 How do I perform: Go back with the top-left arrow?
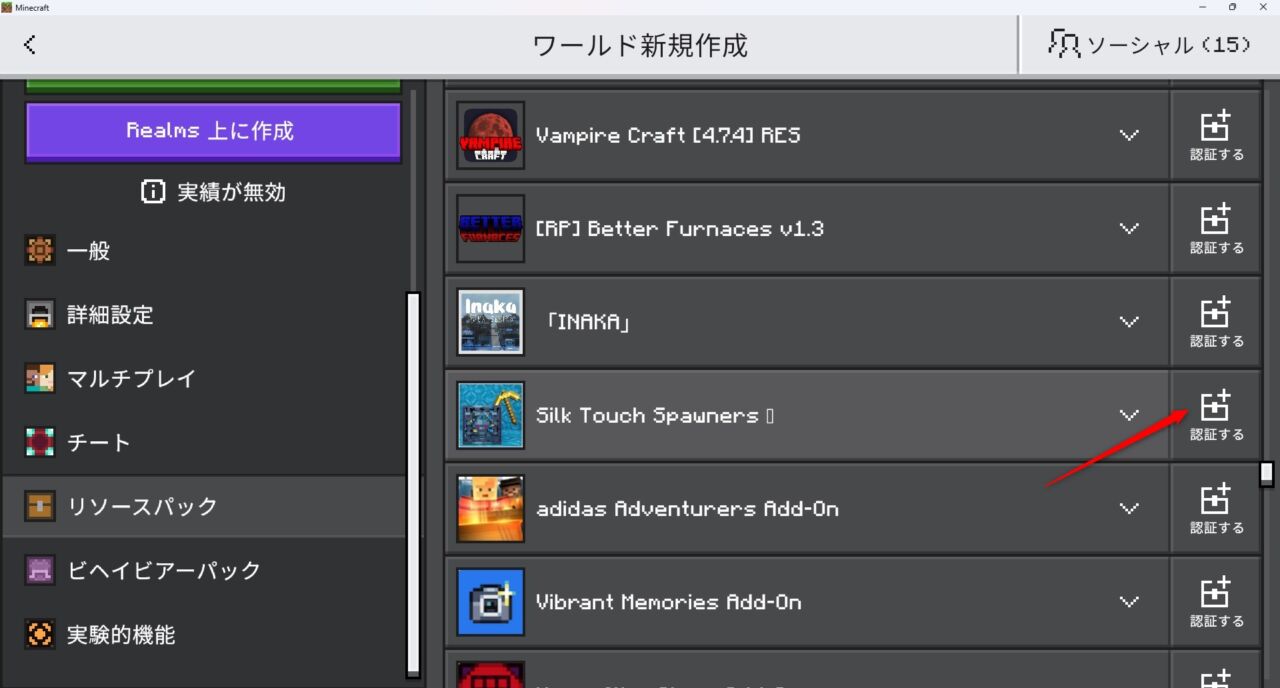[30, 44]
